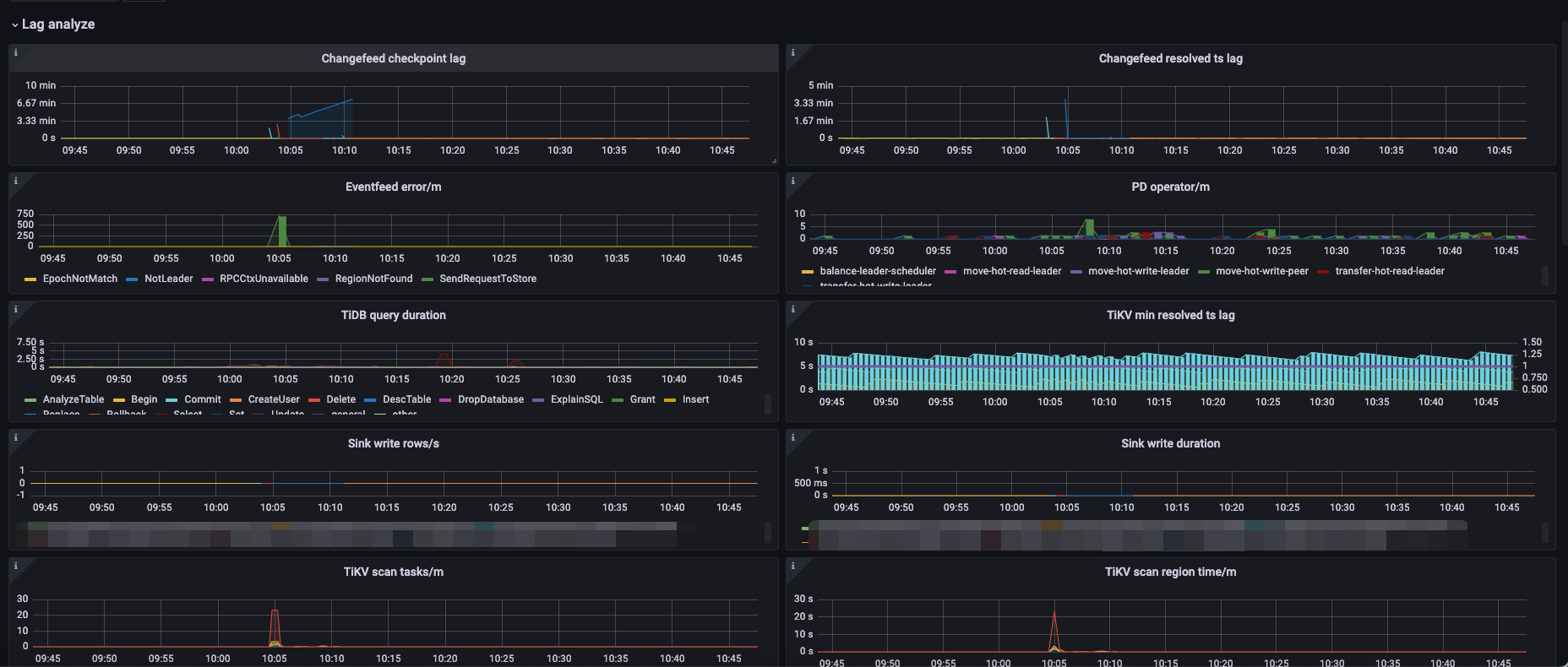
Task: Open TiKV scan region time/m panel menu
Action: tap(1170, 572)
